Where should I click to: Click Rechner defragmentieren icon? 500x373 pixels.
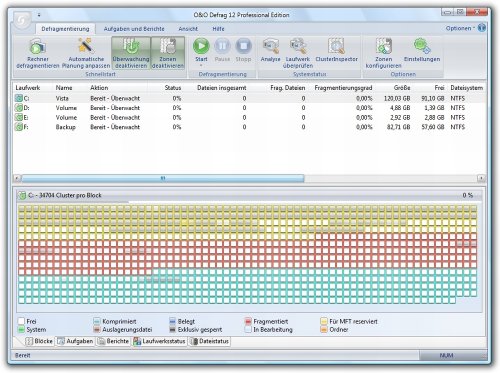pos(37,46)
